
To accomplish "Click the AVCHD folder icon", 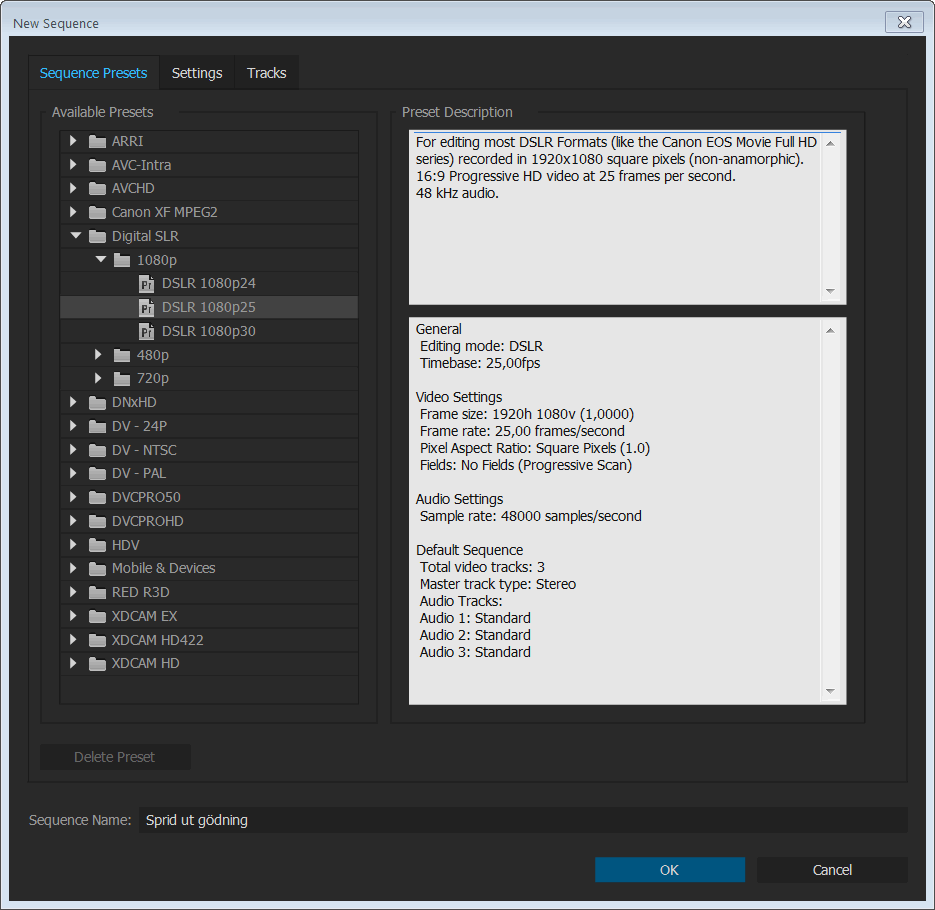I will [97, 188].
